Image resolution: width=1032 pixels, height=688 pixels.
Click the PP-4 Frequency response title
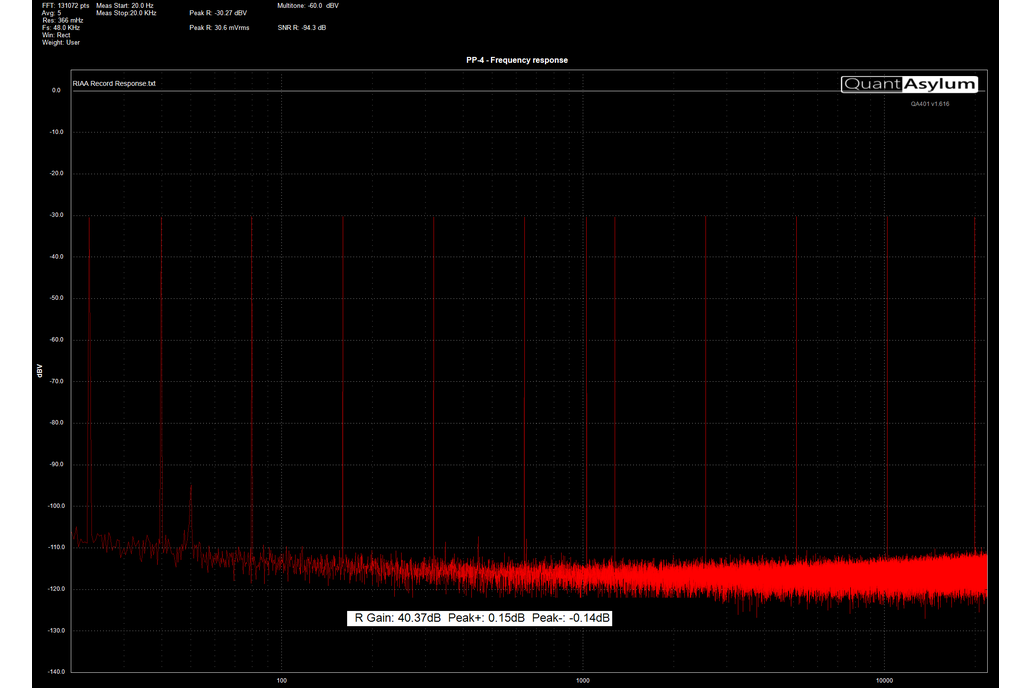pyautogui.click(x=516, y=60)
